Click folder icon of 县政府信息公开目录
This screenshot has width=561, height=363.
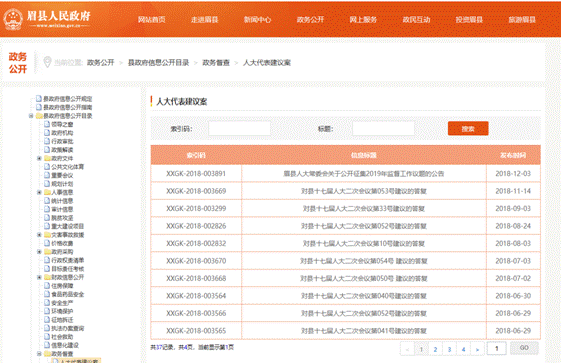pyautogui.click(x=39, y=116)
